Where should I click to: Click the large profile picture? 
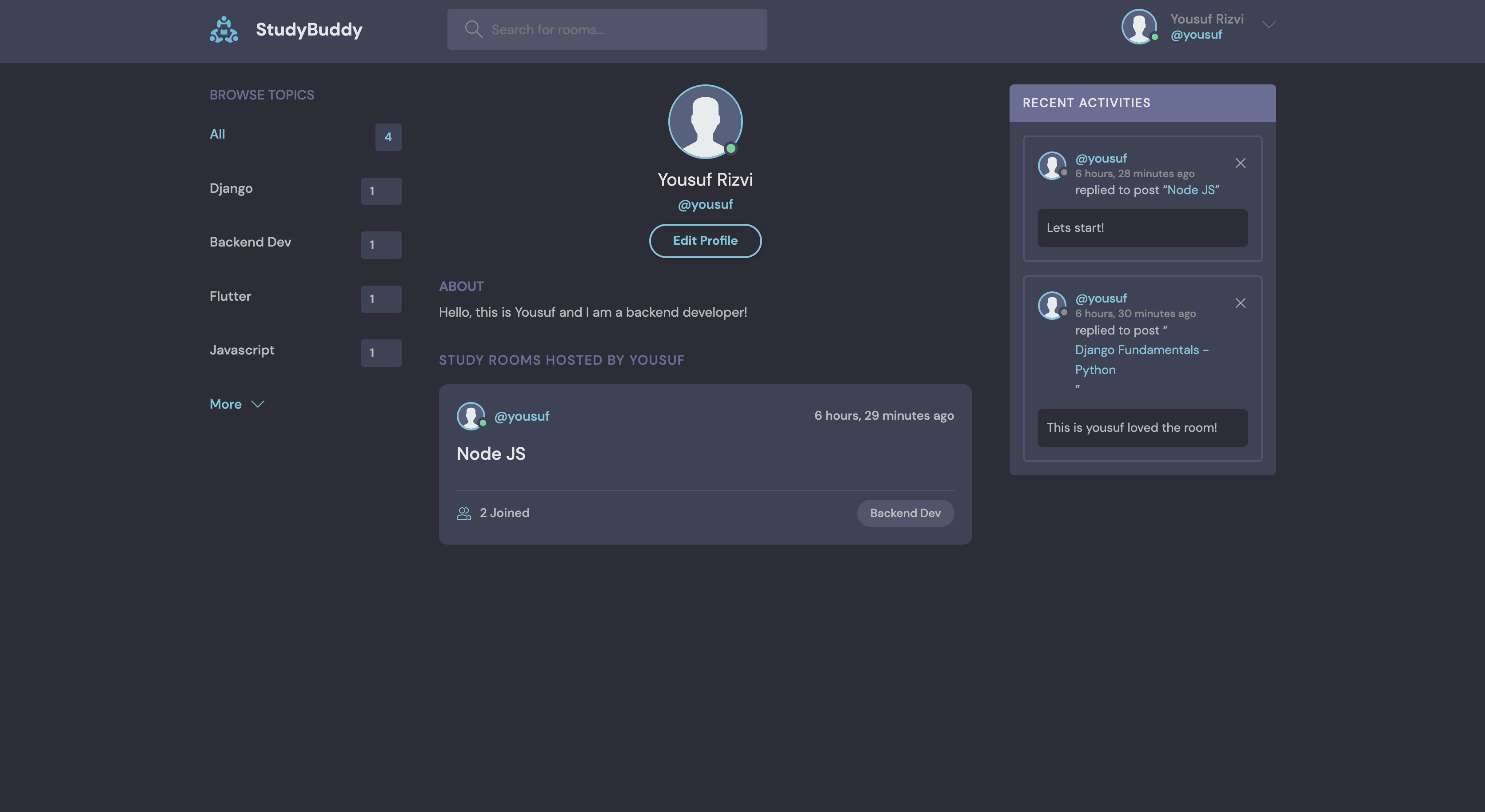tap(704, 122)
